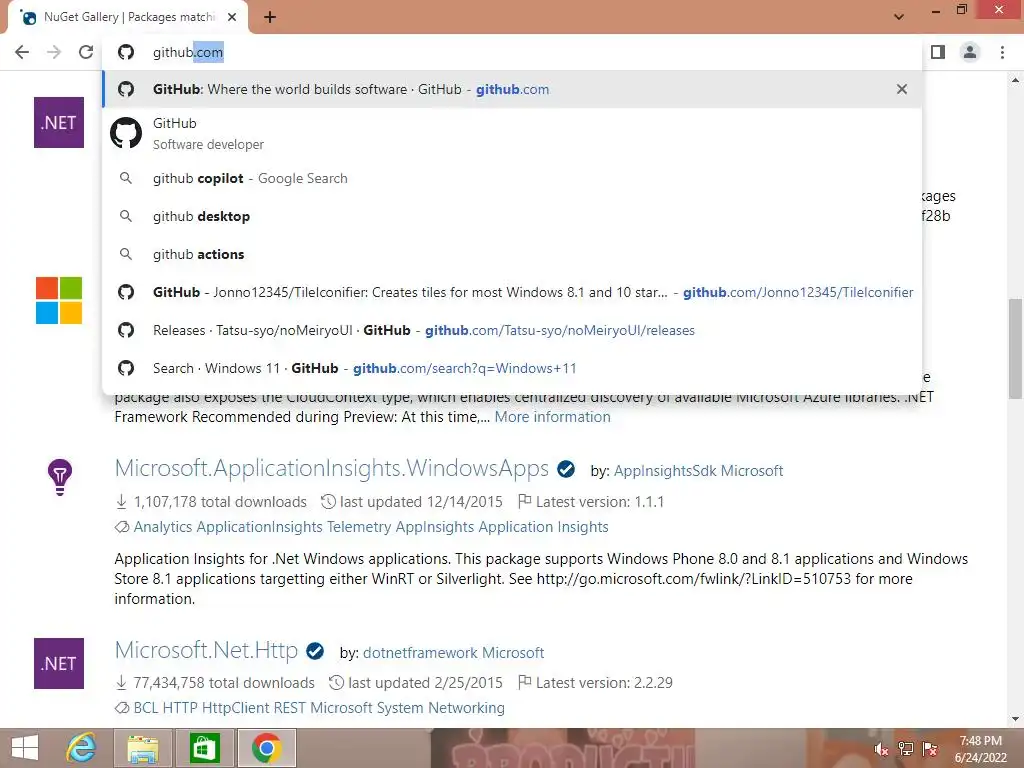1024x768 pixels.
Task: Open the Tatsu-syo/noMeiryoUI releases suggestion
Action: pos(512,330)
